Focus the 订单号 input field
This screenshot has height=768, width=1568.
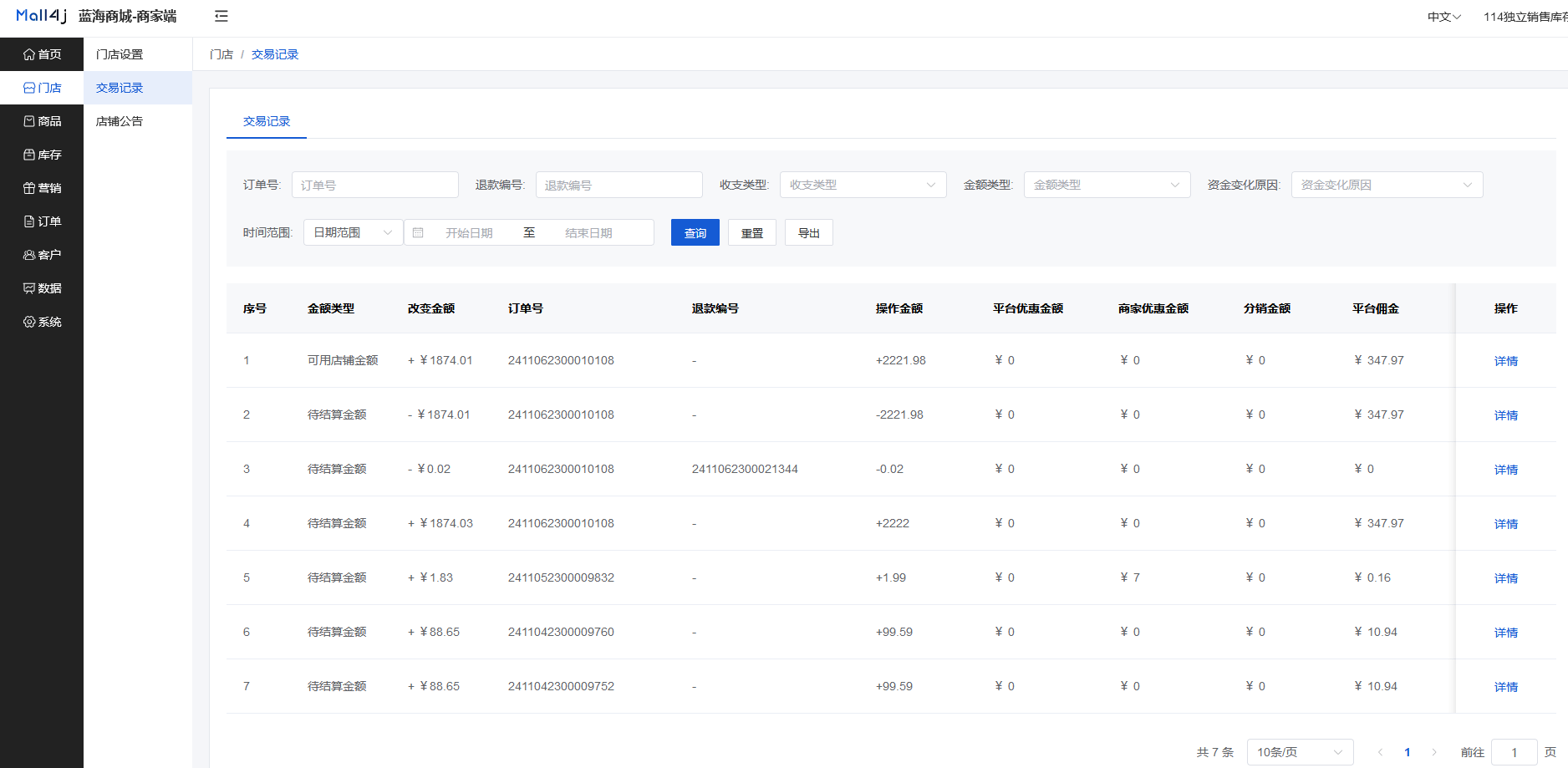point(375,185)
